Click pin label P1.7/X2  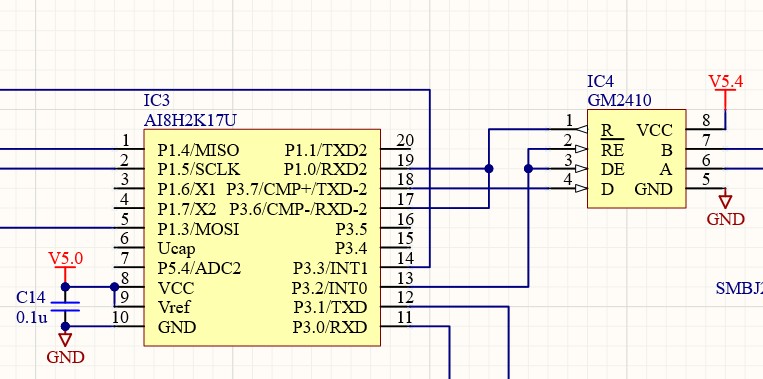click(x=187, y=209)
